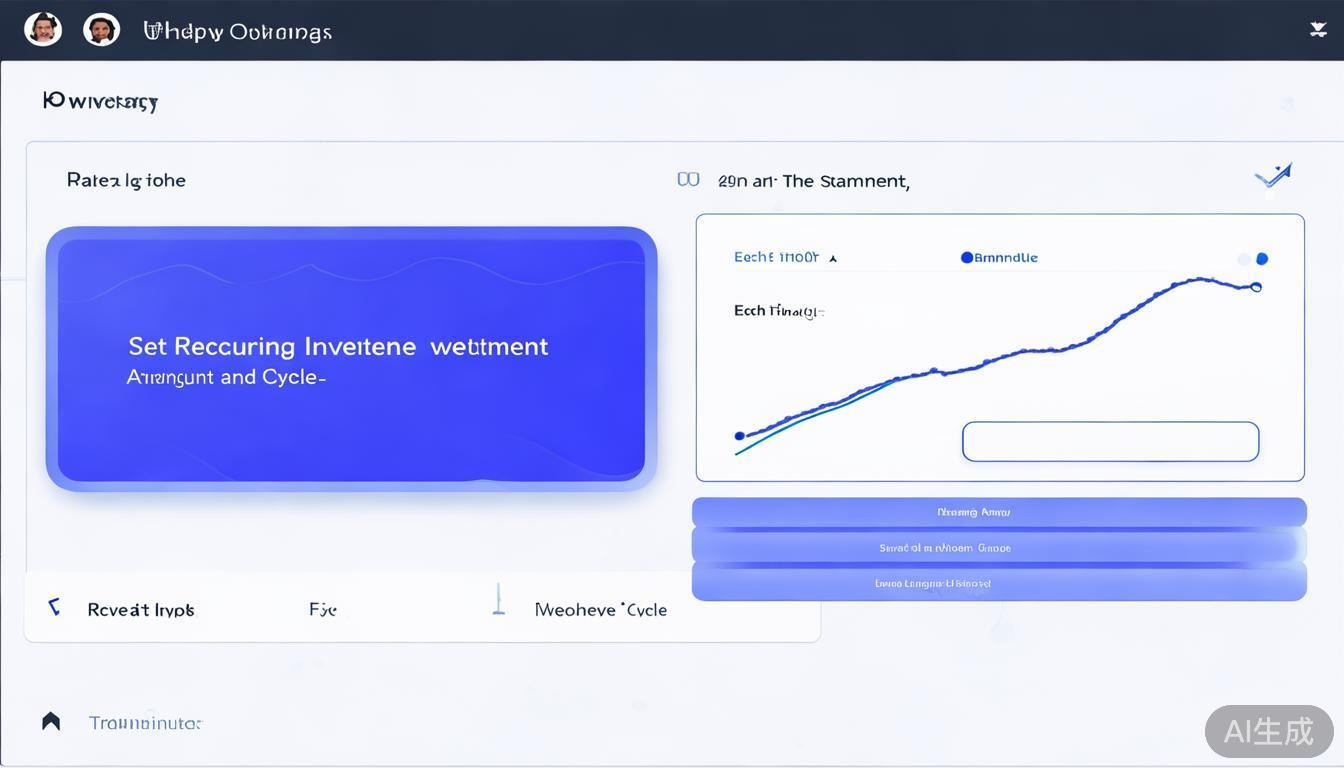The height and width of the screenshot is (768, 1344).
Task: Click the blue trend checkmark icon
Action: tap(1273, 177)
